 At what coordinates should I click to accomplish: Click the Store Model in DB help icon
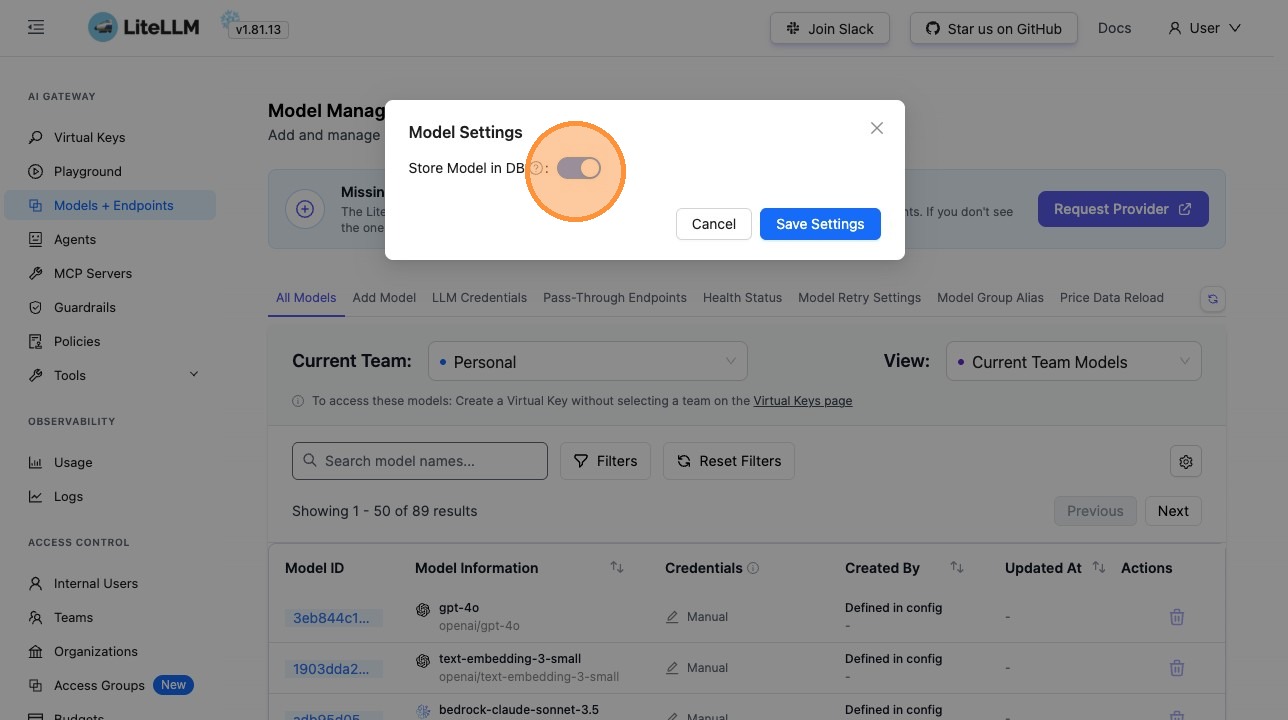[x=536, y=168]
